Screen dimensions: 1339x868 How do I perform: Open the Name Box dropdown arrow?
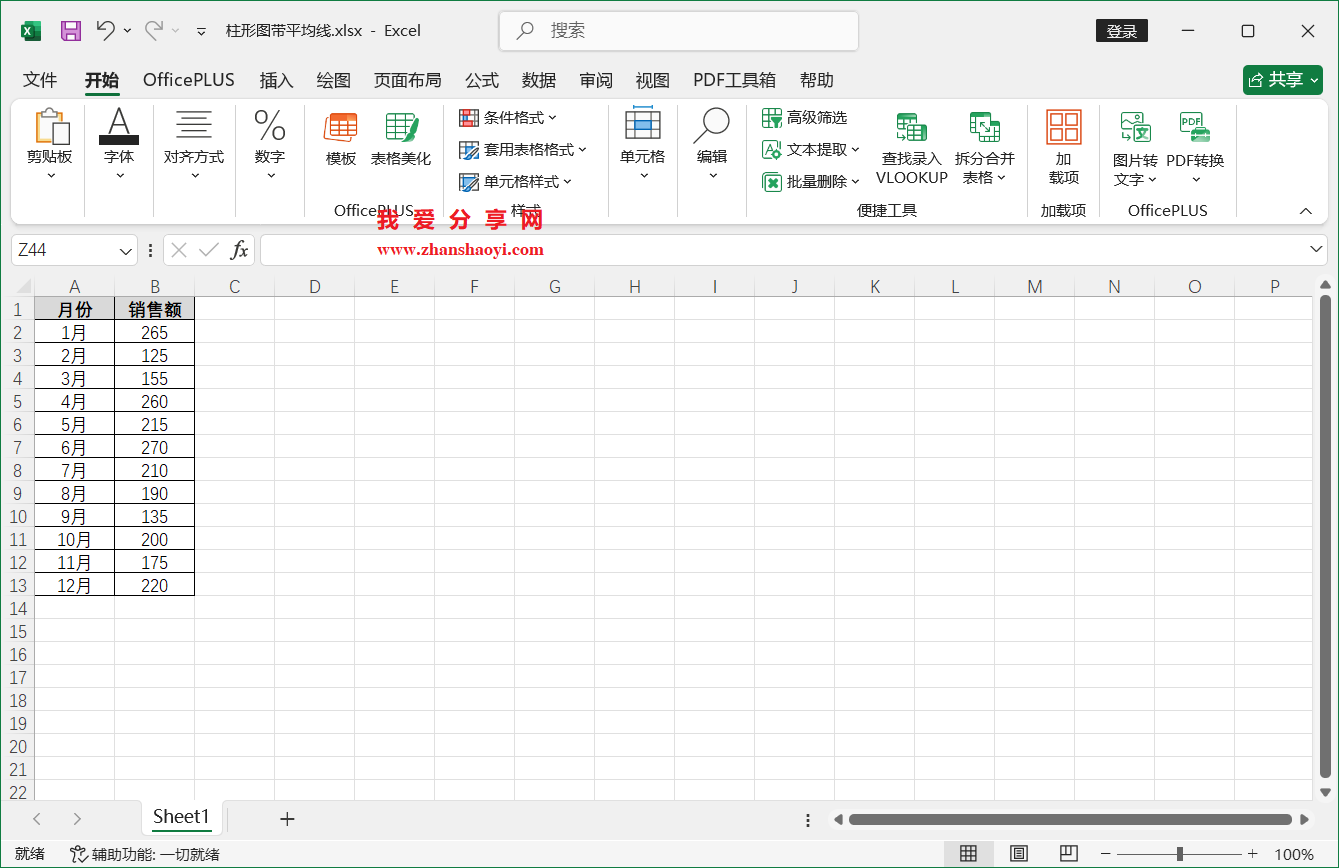(x=126, y=250)
